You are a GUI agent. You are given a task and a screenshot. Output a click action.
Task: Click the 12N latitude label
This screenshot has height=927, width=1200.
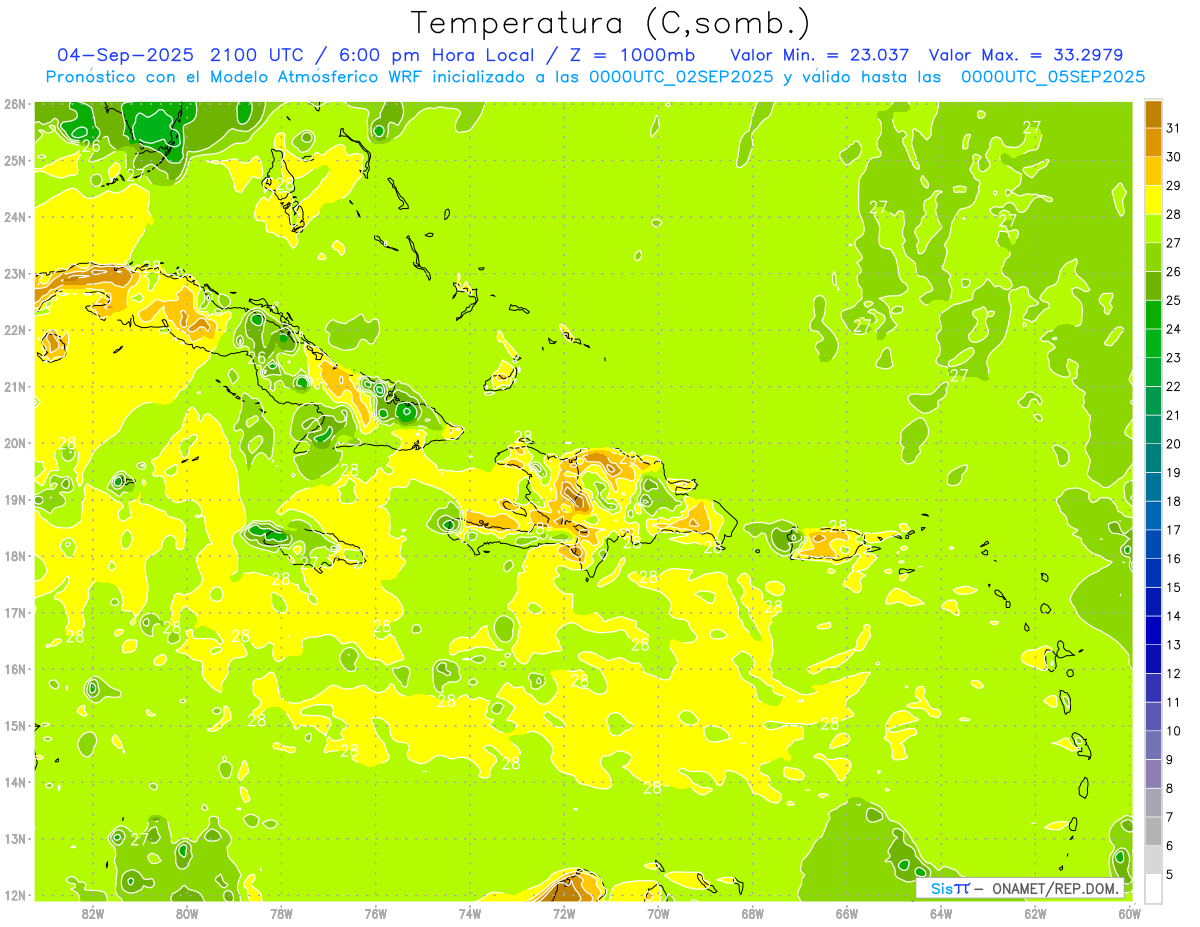coord(14,895)
